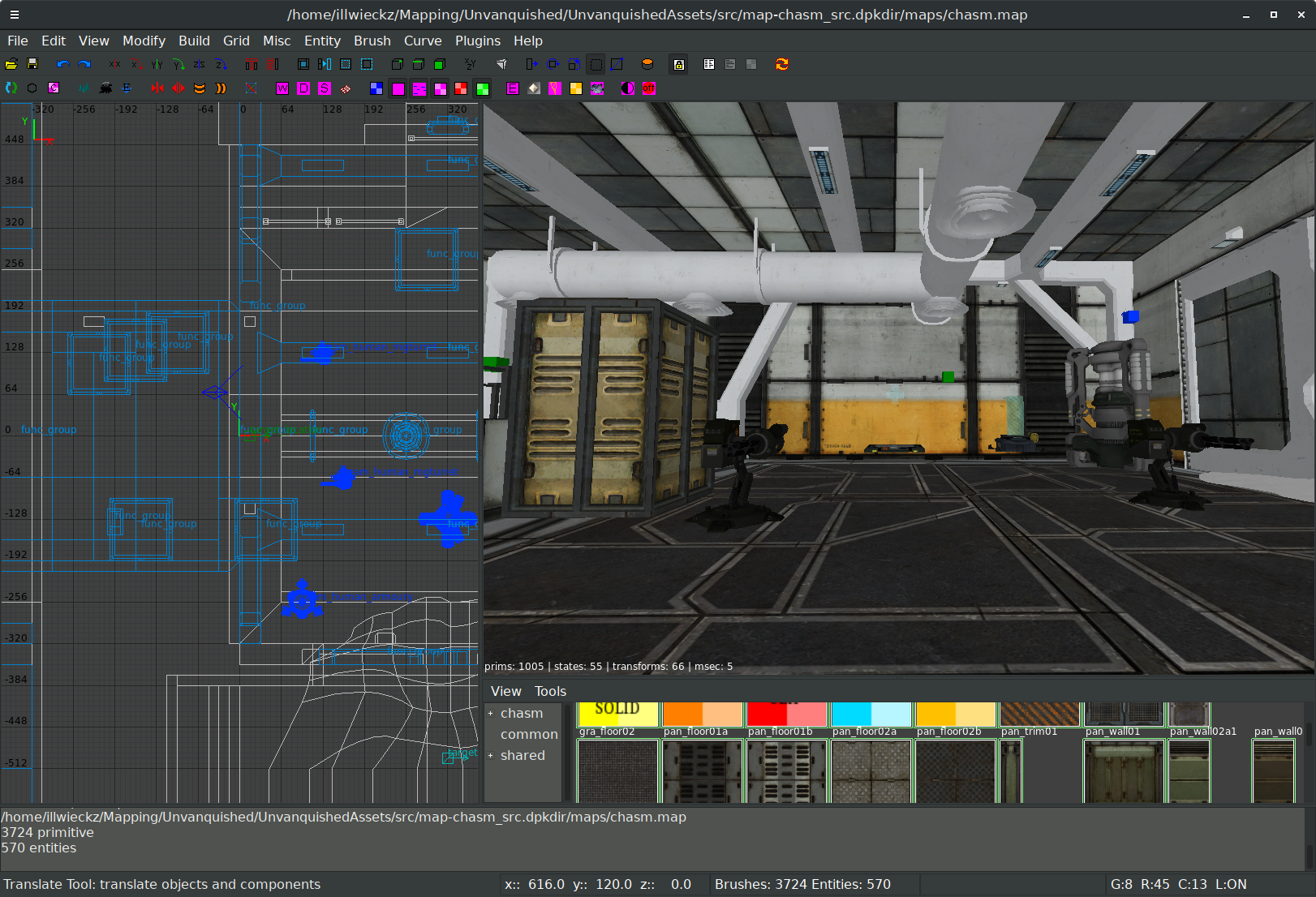Click the orange cylinder icon

(x=647, y=64)
